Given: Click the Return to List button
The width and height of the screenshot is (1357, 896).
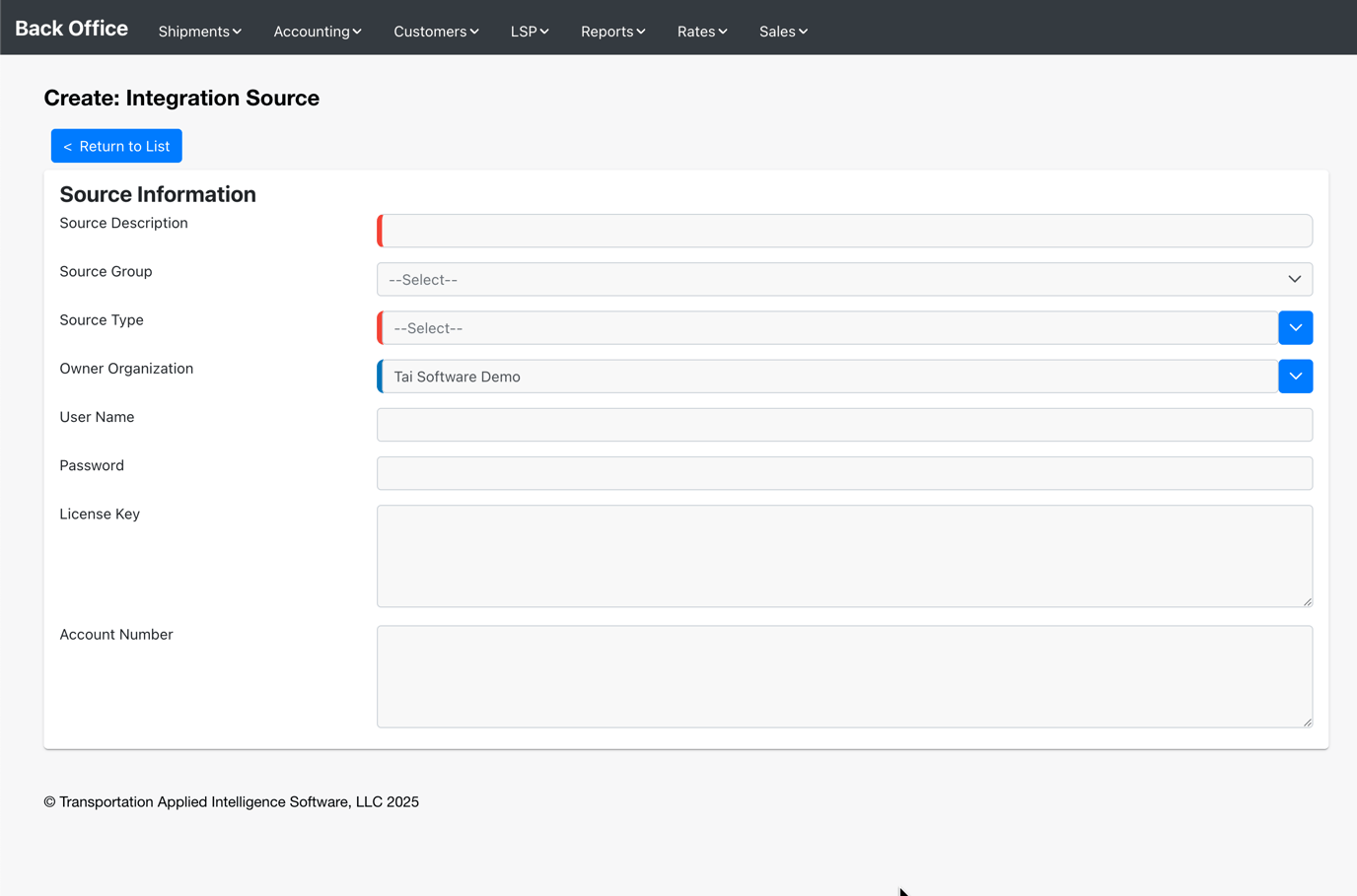Looking at the screenshot, I should click(x=116, y=146).
